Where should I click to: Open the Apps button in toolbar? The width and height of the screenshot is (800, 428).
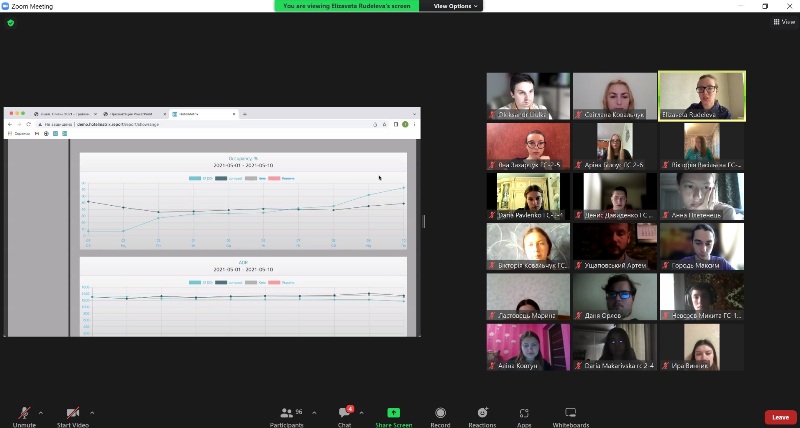[x=524, y=416]
